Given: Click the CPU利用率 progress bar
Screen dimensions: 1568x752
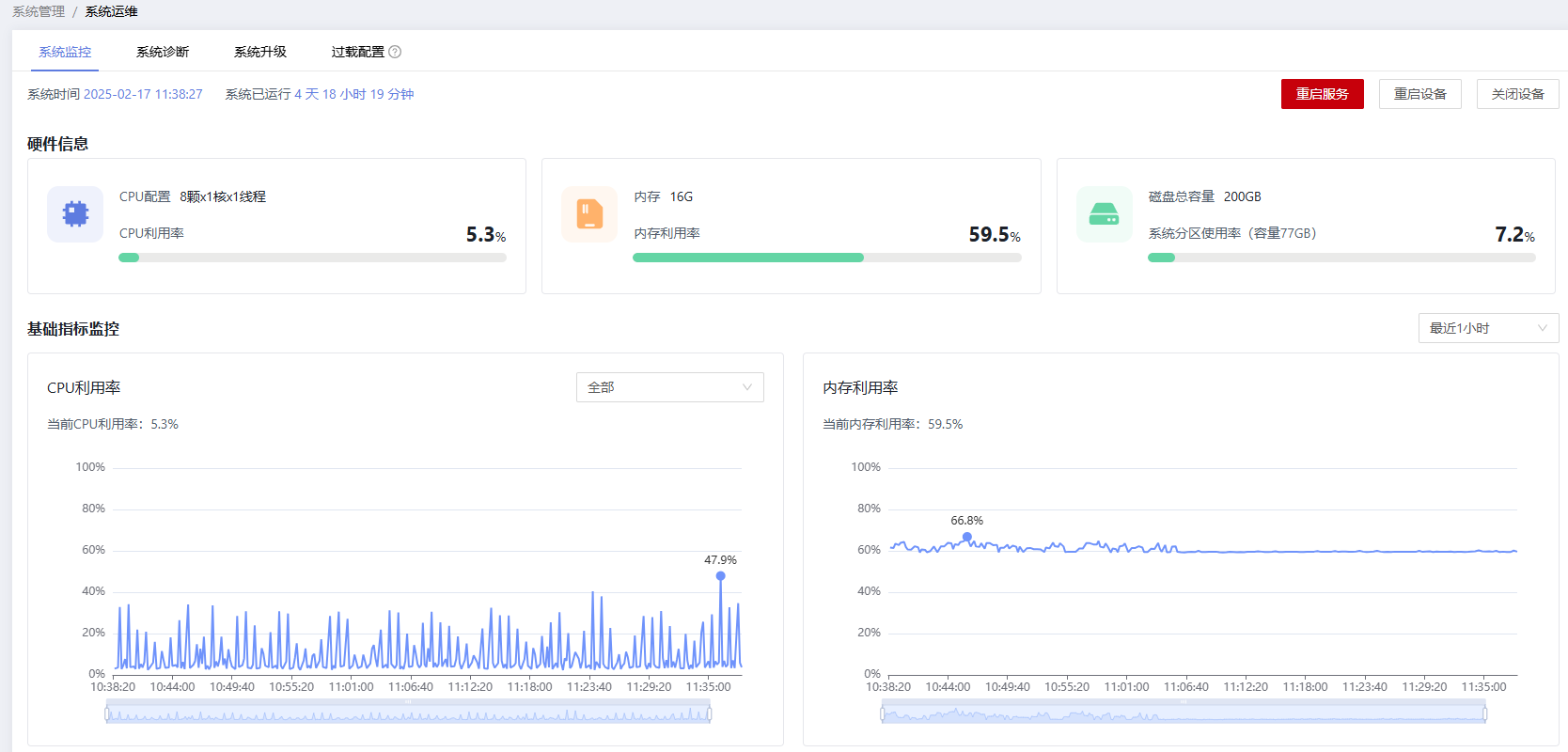Looking at the screenshot, I should (312, 258).
